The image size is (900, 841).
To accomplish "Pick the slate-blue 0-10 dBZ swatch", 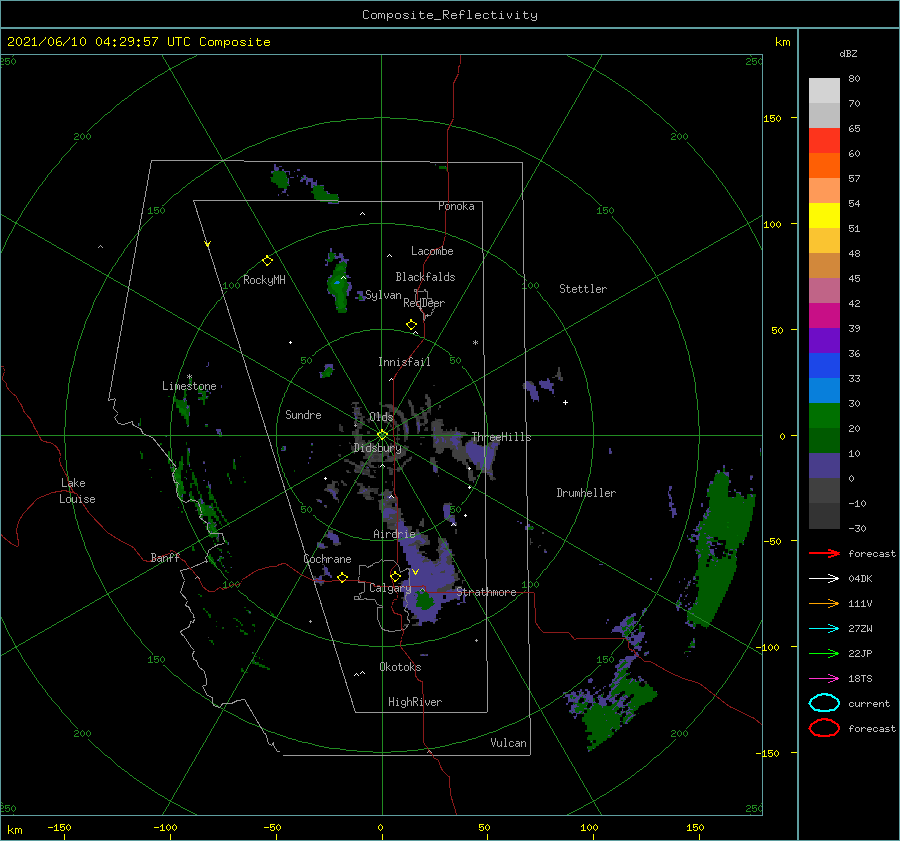I will coord(824,466).
